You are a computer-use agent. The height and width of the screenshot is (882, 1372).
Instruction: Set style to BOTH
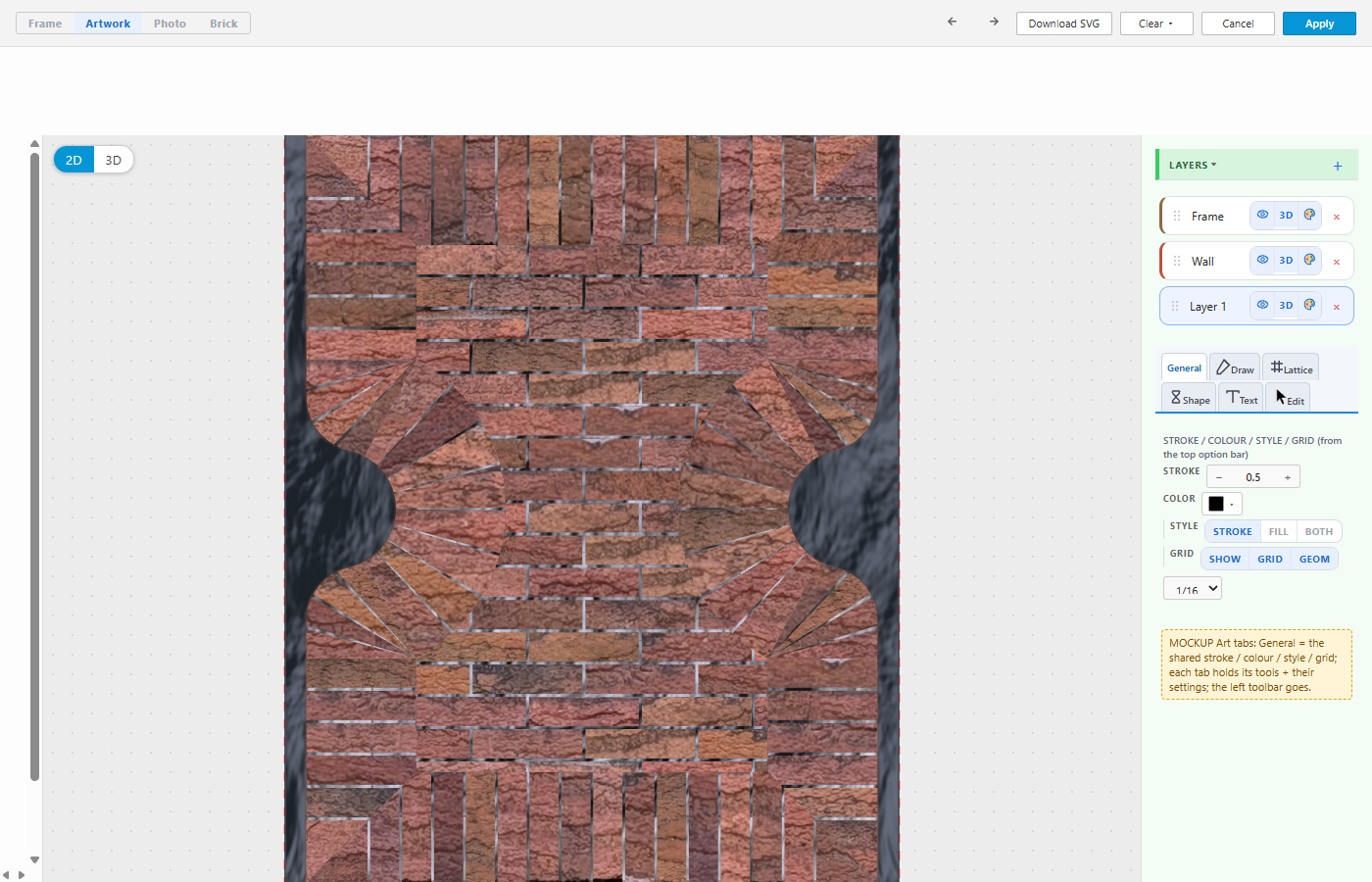point(1319,531)
